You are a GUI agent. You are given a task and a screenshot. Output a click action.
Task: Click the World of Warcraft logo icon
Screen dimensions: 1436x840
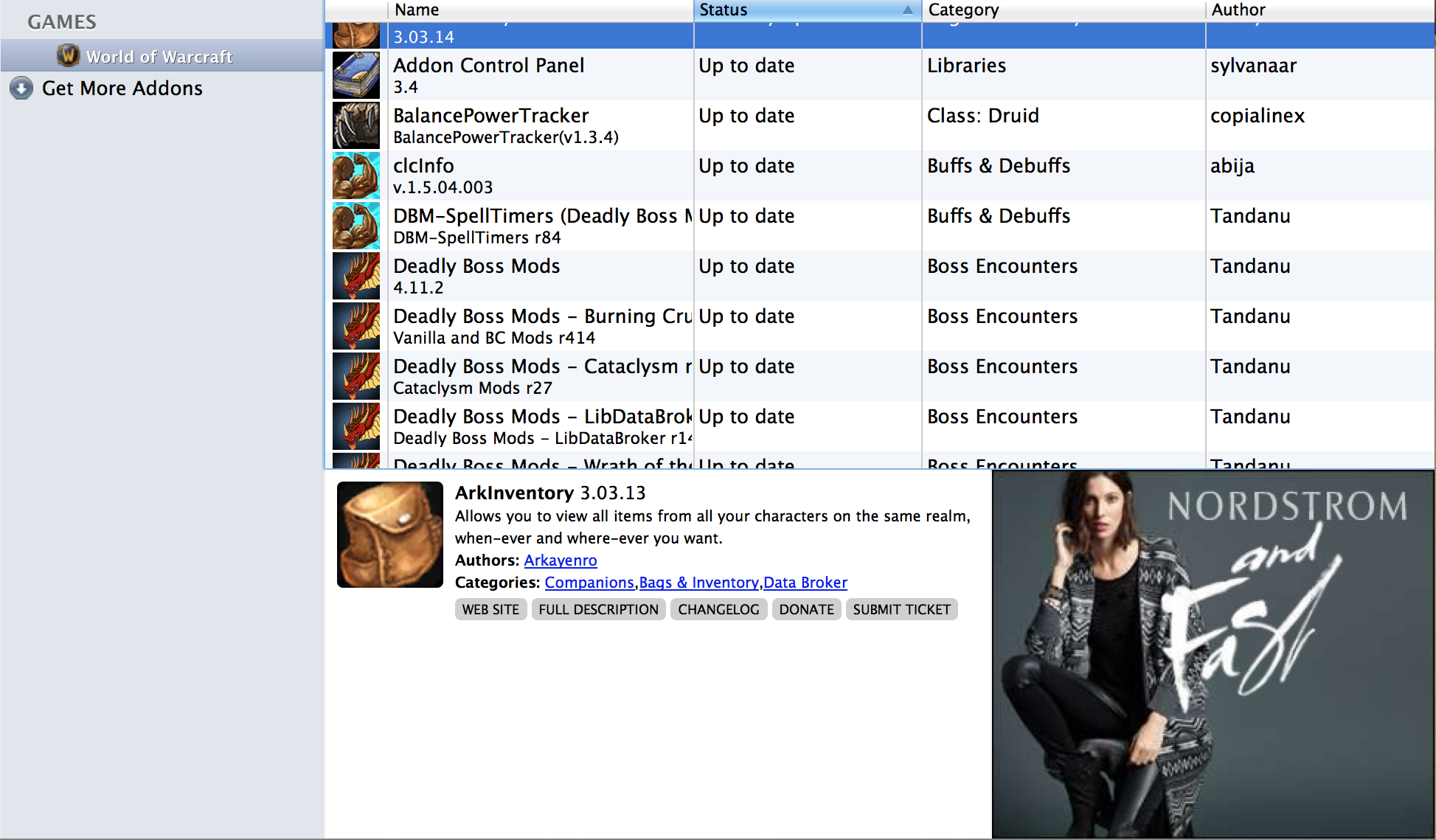[68, 55]
